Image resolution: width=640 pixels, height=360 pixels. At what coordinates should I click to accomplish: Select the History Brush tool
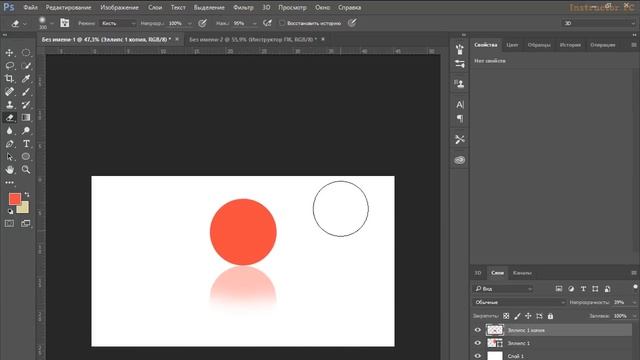click(x=26, y=105)
